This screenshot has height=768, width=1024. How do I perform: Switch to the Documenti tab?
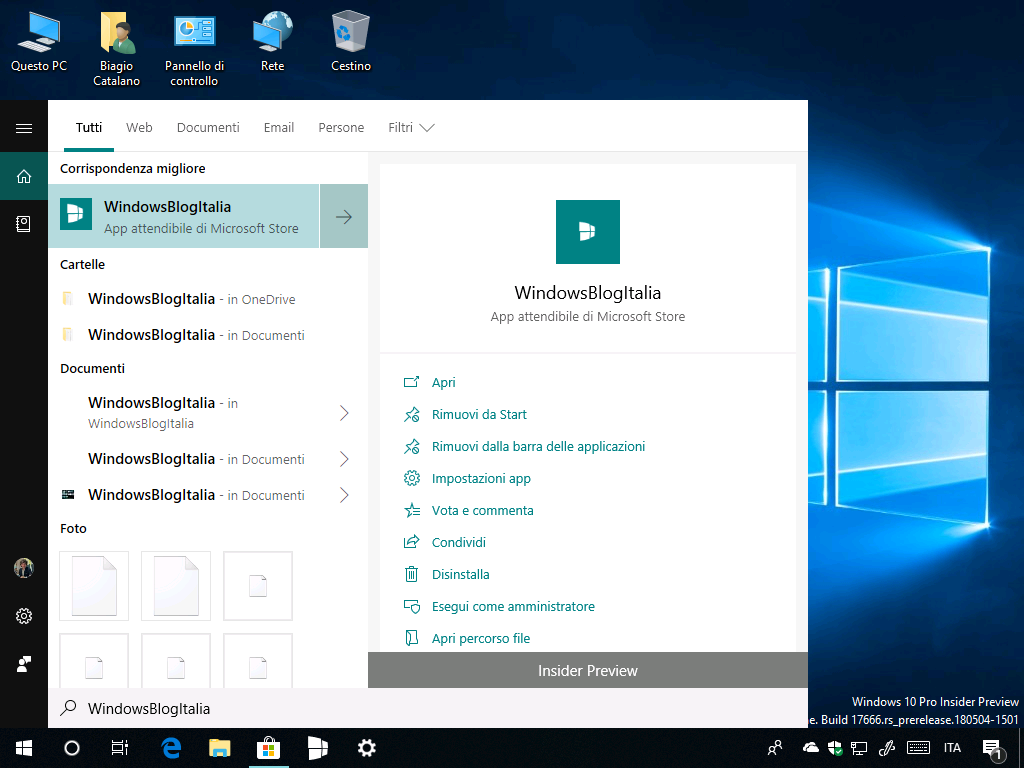coord(208,127)
